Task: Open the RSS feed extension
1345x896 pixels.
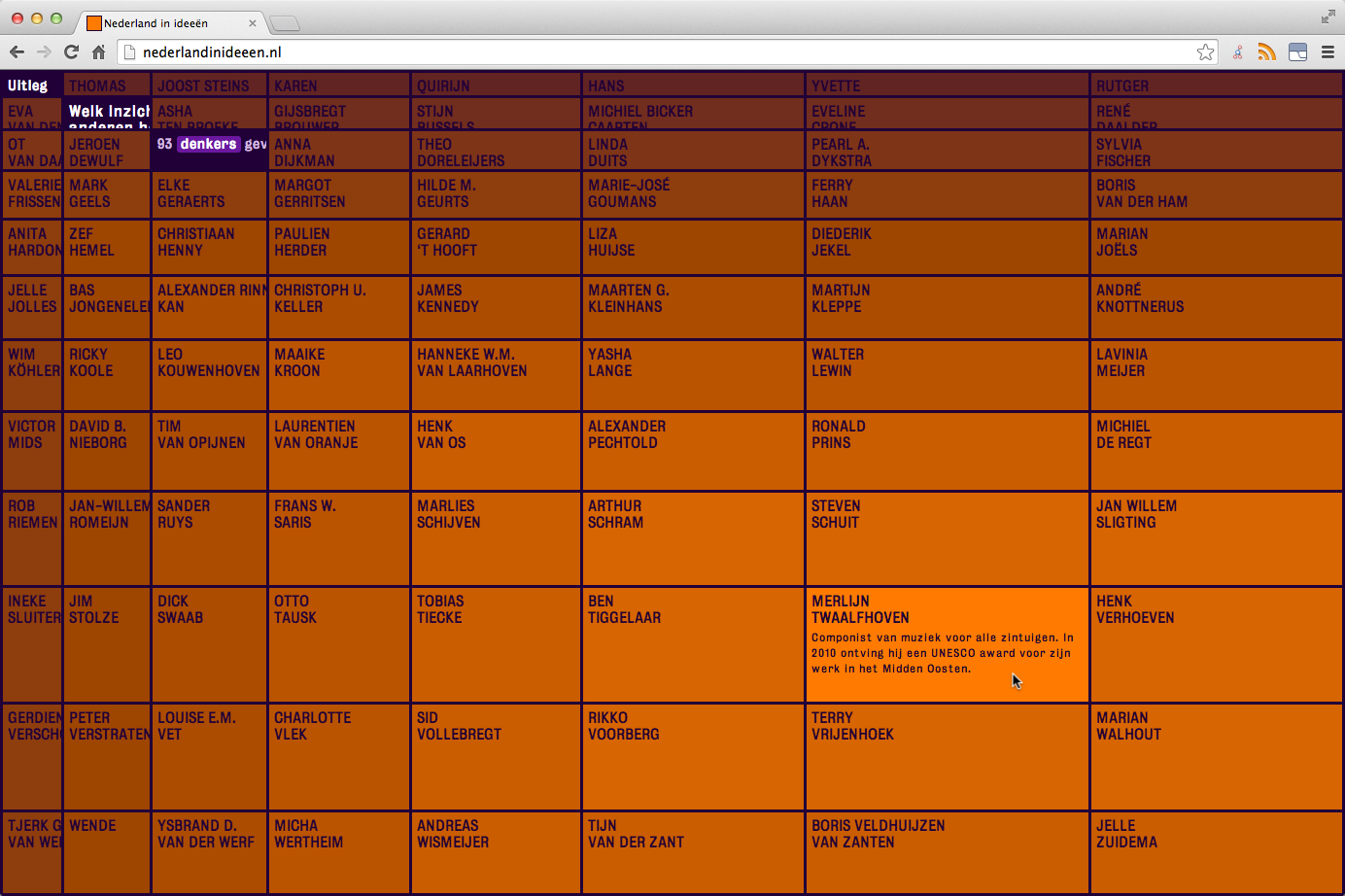Action: 1266,52
